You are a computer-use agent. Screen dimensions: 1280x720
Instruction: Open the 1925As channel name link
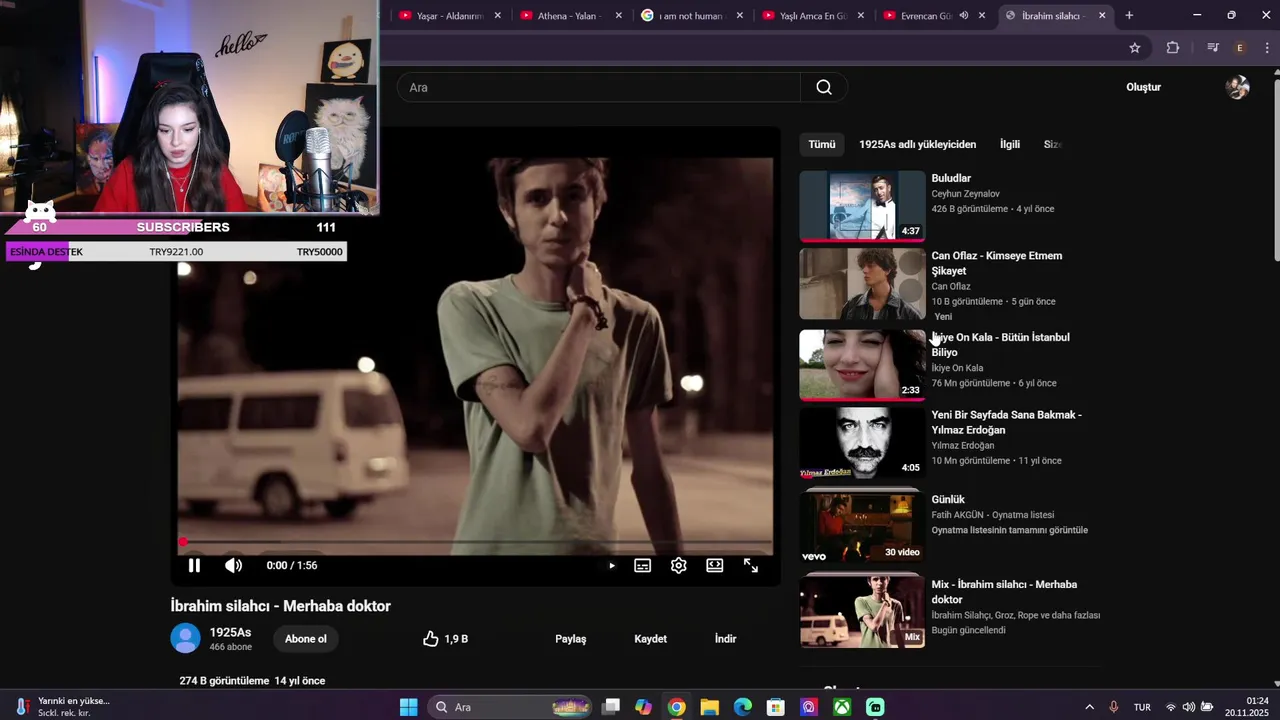[230, 632]
